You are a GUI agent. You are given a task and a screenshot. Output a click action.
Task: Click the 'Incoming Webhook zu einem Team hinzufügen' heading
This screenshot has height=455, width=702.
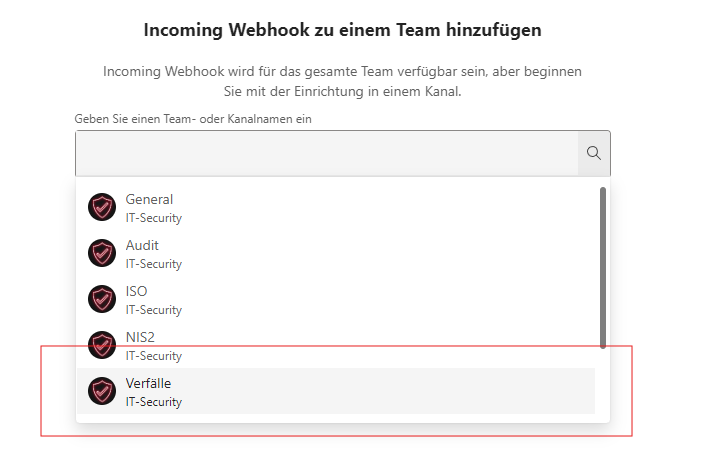click(342, 30)
